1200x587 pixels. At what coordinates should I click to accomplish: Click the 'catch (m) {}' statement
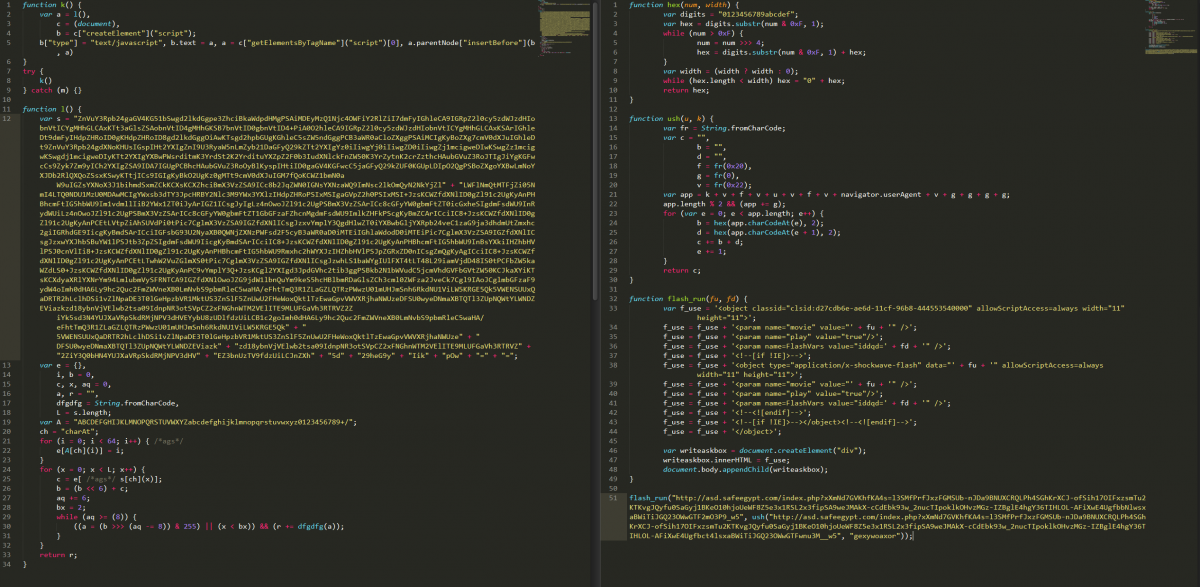48,89
